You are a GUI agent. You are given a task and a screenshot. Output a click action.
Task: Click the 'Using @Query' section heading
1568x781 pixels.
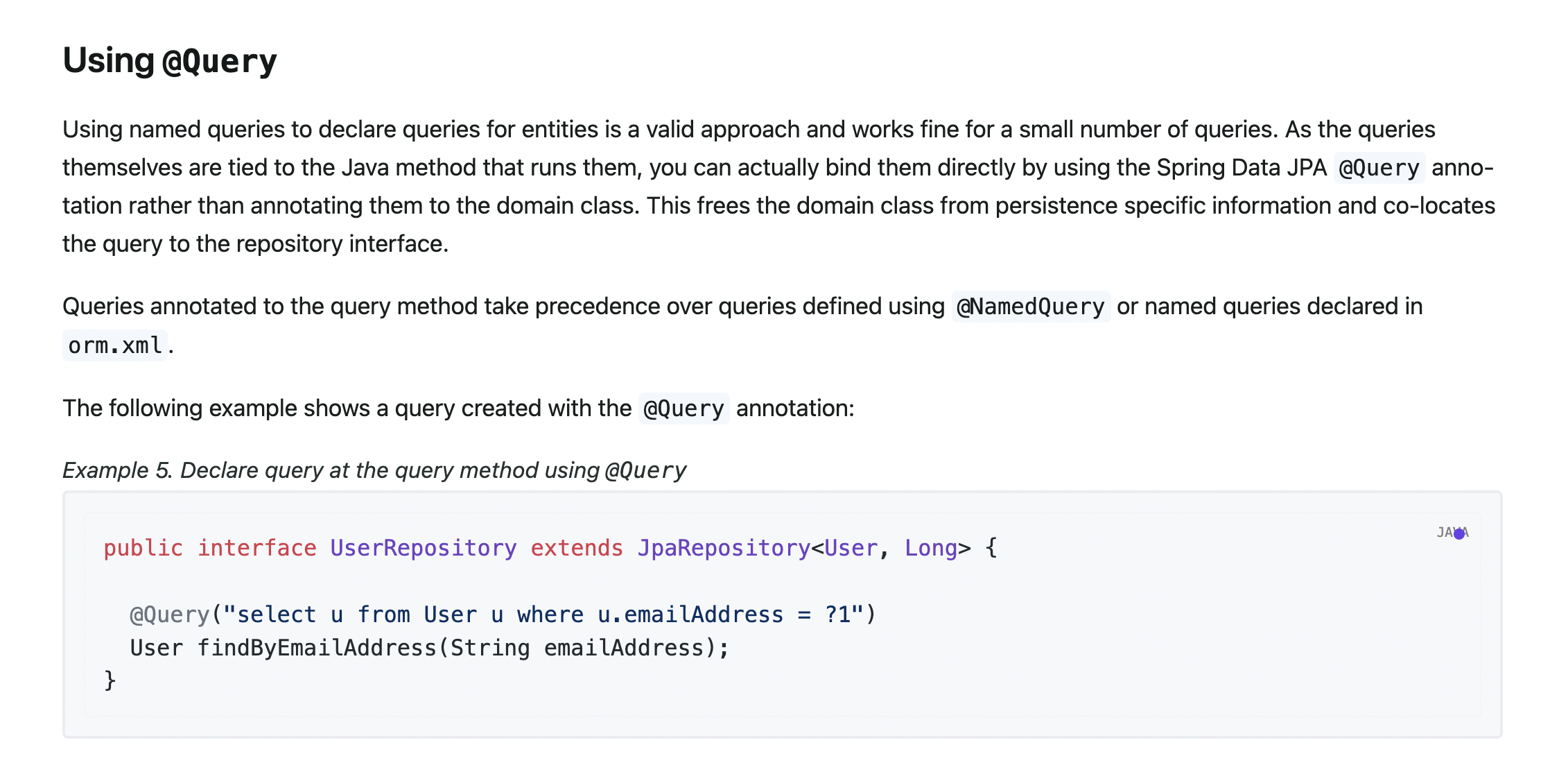click(170, 60)
